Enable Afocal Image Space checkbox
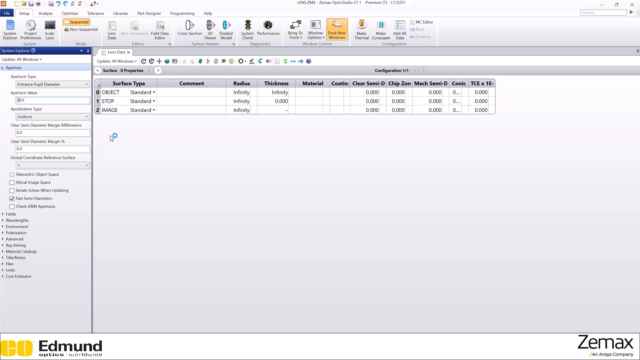 coord(12,182)
